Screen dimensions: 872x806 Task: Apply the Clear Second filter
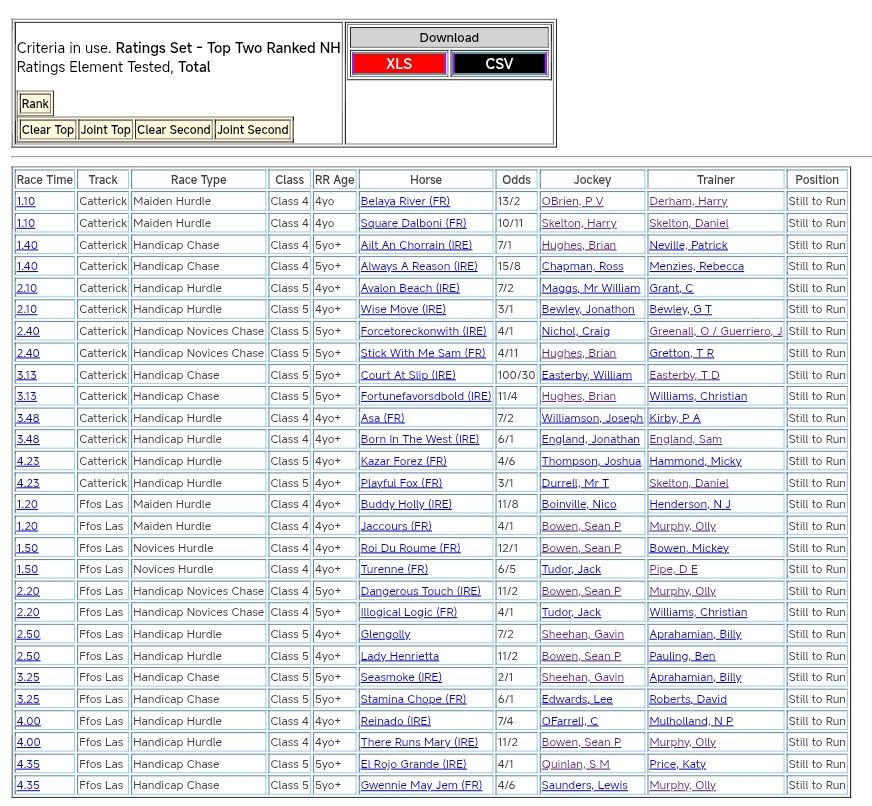click(174, 130)
